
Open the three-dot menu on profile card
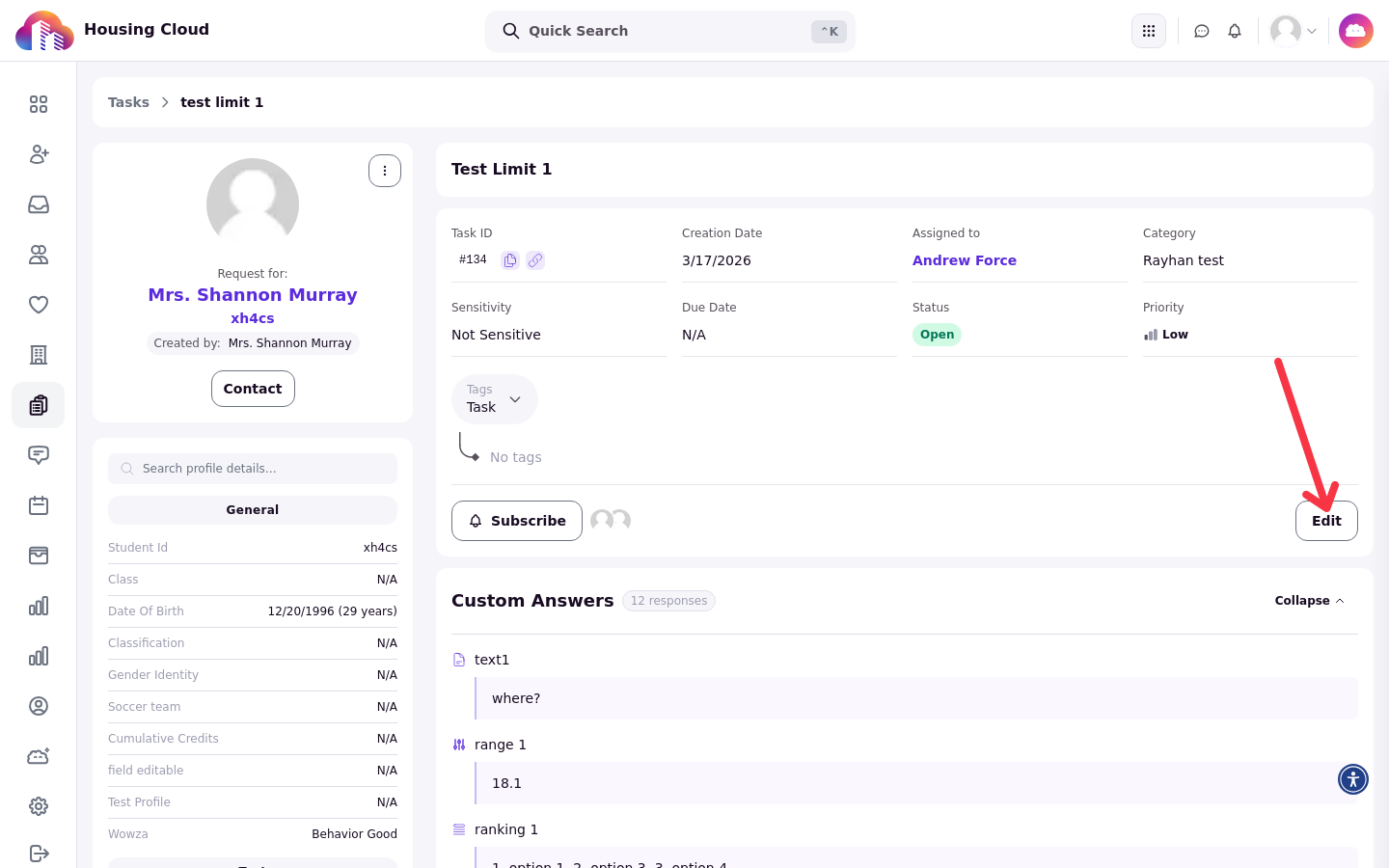pyautogui.click(x=385, y=171)
